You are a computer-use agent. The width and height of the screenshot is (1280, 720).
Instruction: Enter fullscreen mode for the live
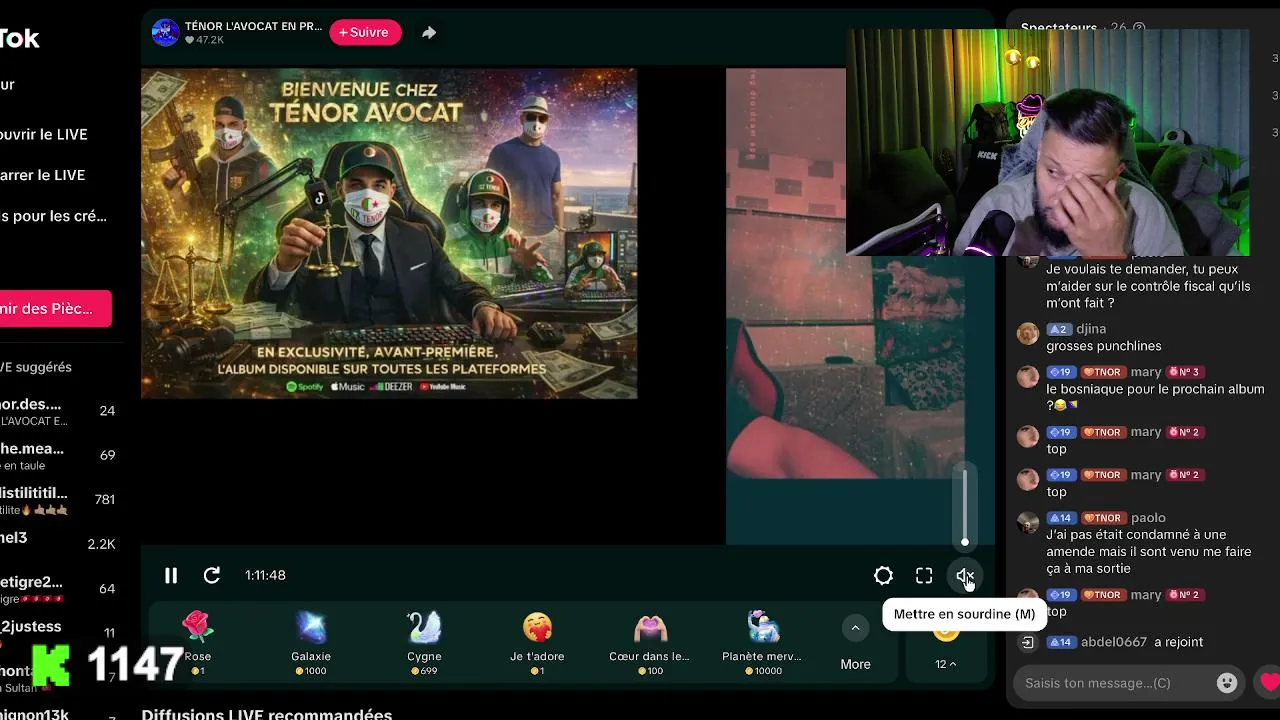tap(924, 575)
